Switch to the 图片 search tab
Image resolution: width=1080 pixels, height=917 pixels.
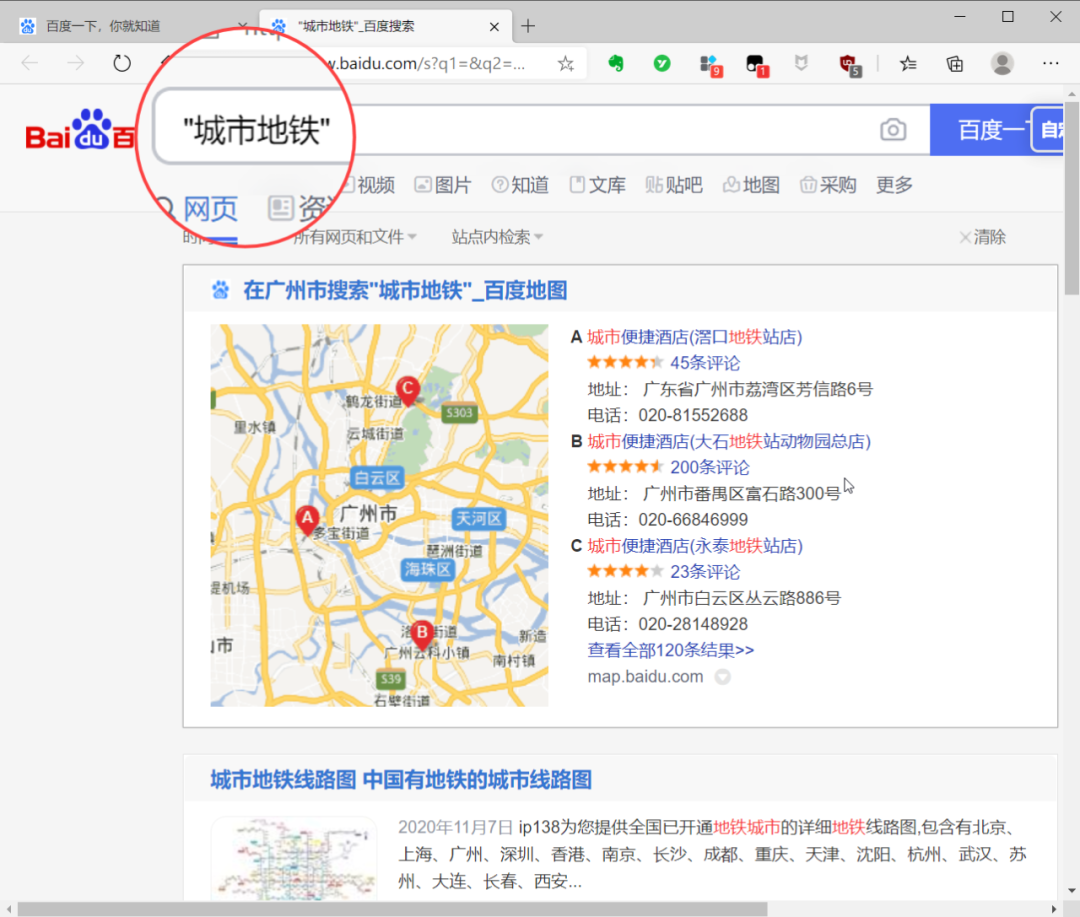pos(443,185)
